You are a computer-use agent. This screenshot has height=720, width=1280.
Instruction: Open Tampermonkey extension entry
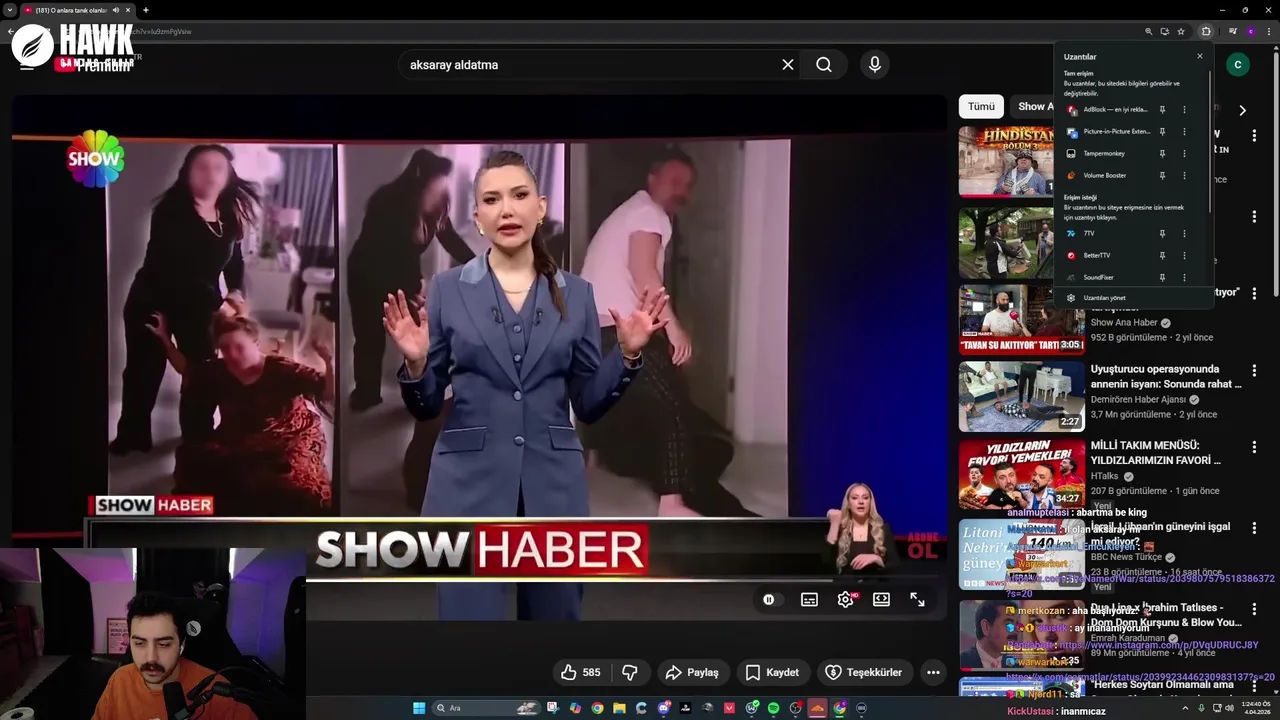tap(1108, 154)
